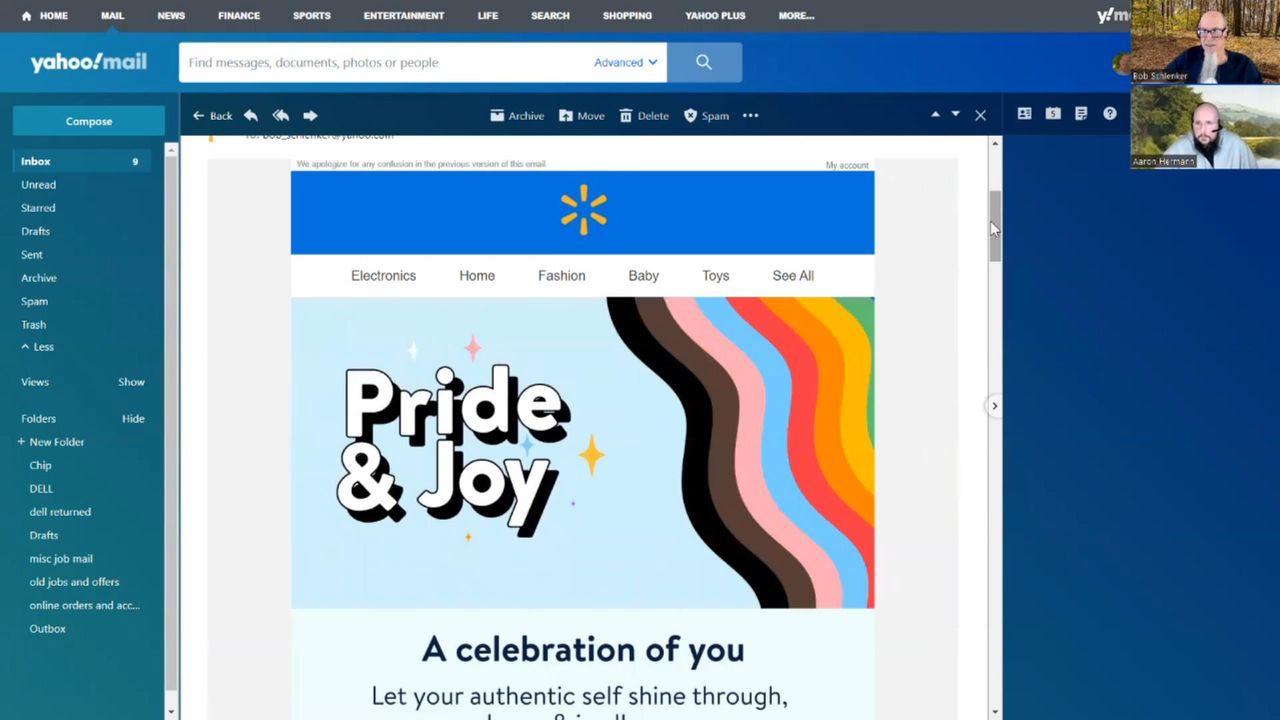Mark this email as Spam
Screen dimensions: 1280x720
tap(706, 116)
